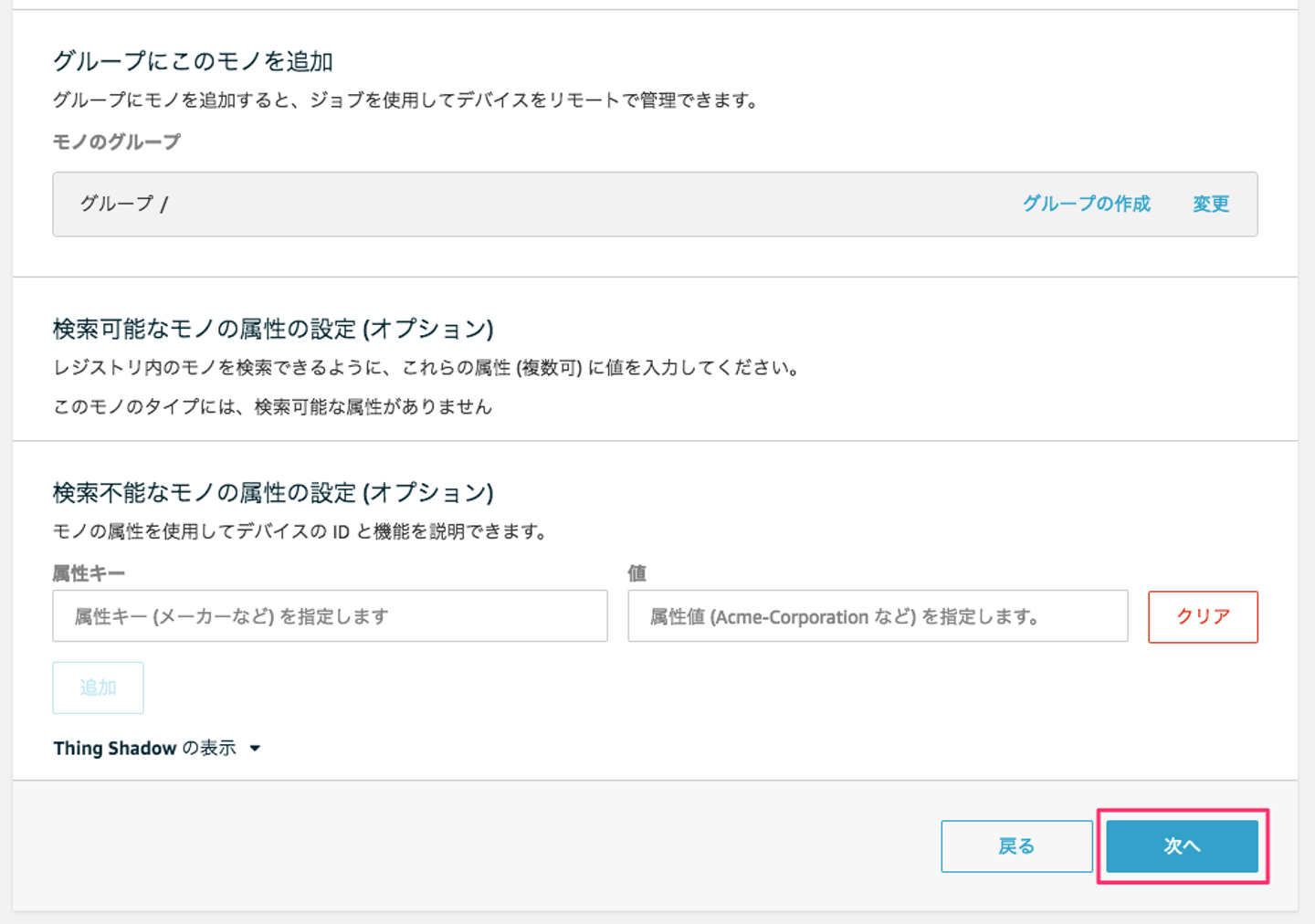Click the description about device ID and functions

[300, 531]
